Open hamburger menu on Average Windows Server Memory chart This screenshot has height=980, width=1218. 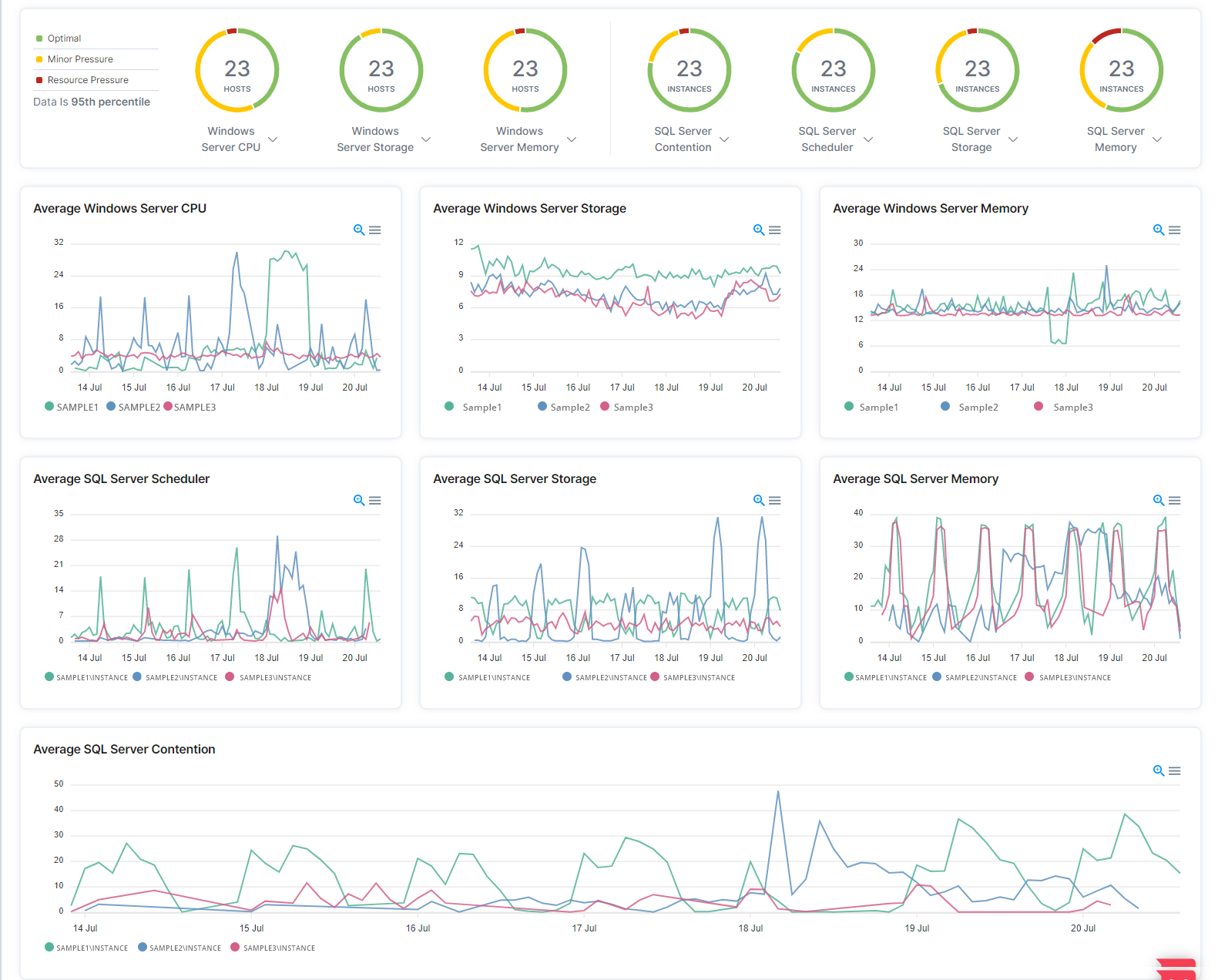1175,230
